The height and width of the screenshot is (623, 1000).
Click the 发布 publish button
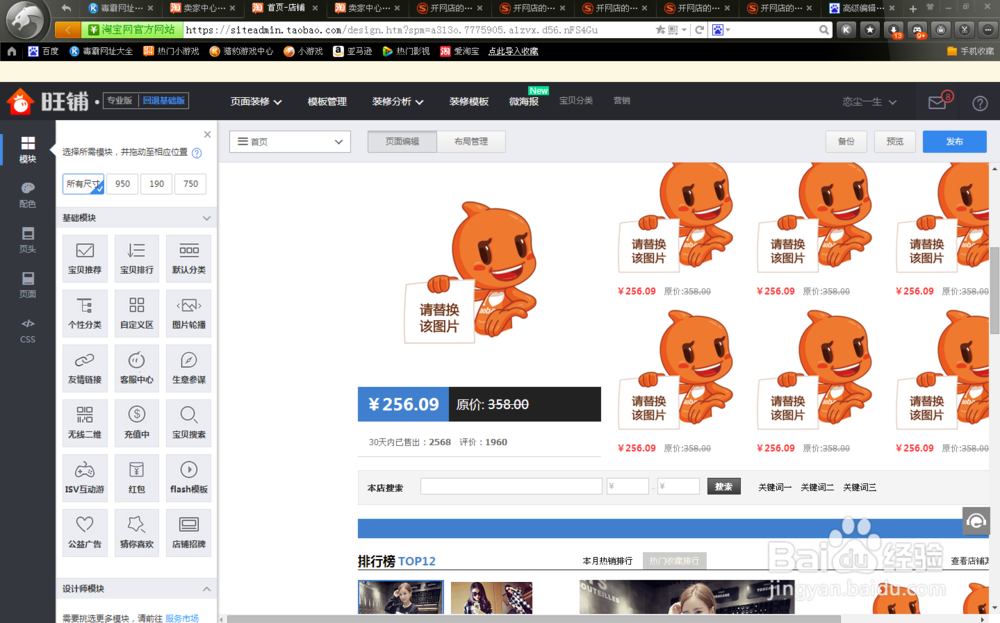954,142
